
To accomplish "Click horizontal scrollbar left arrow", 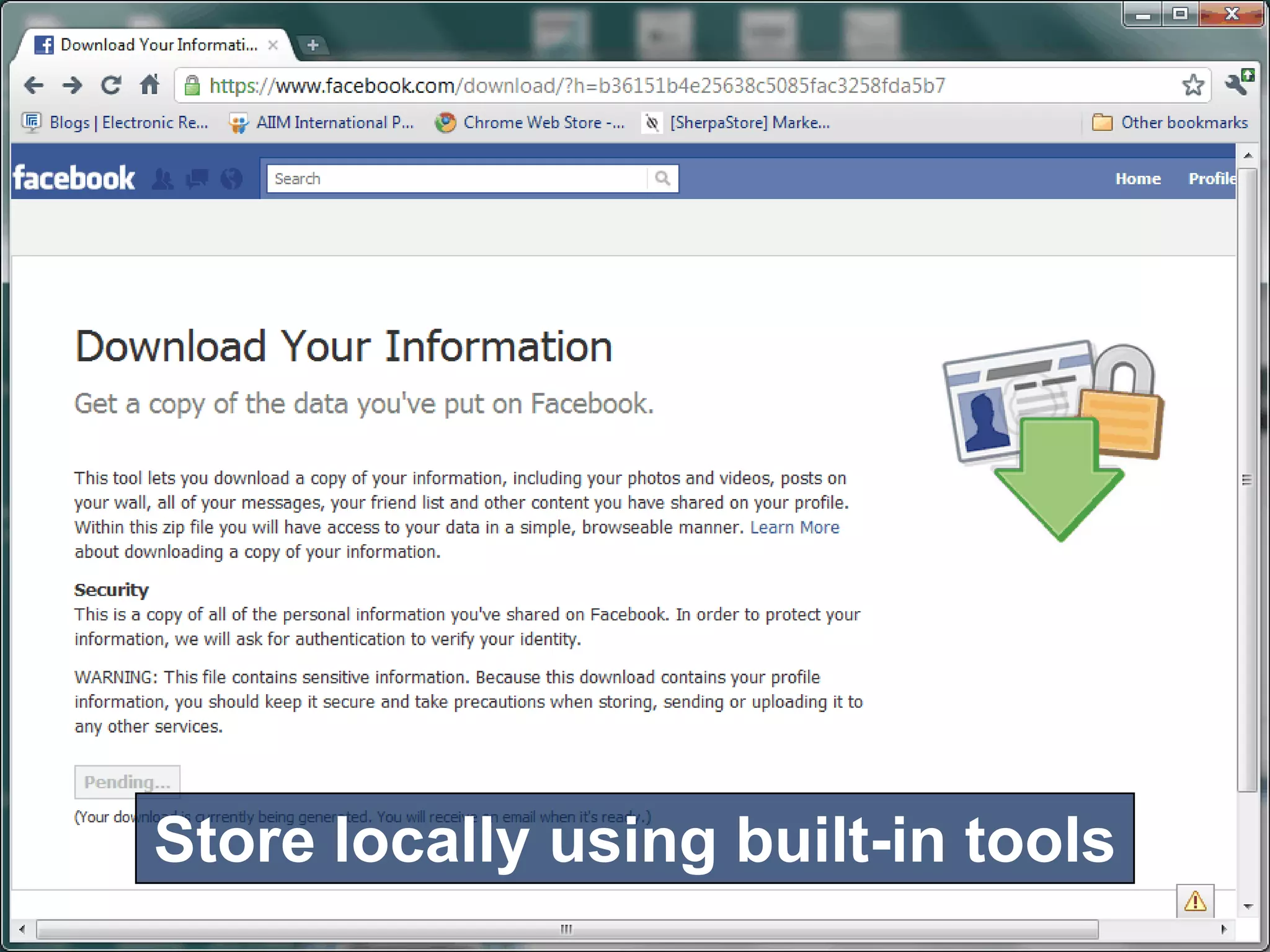I will coord(22,929).
